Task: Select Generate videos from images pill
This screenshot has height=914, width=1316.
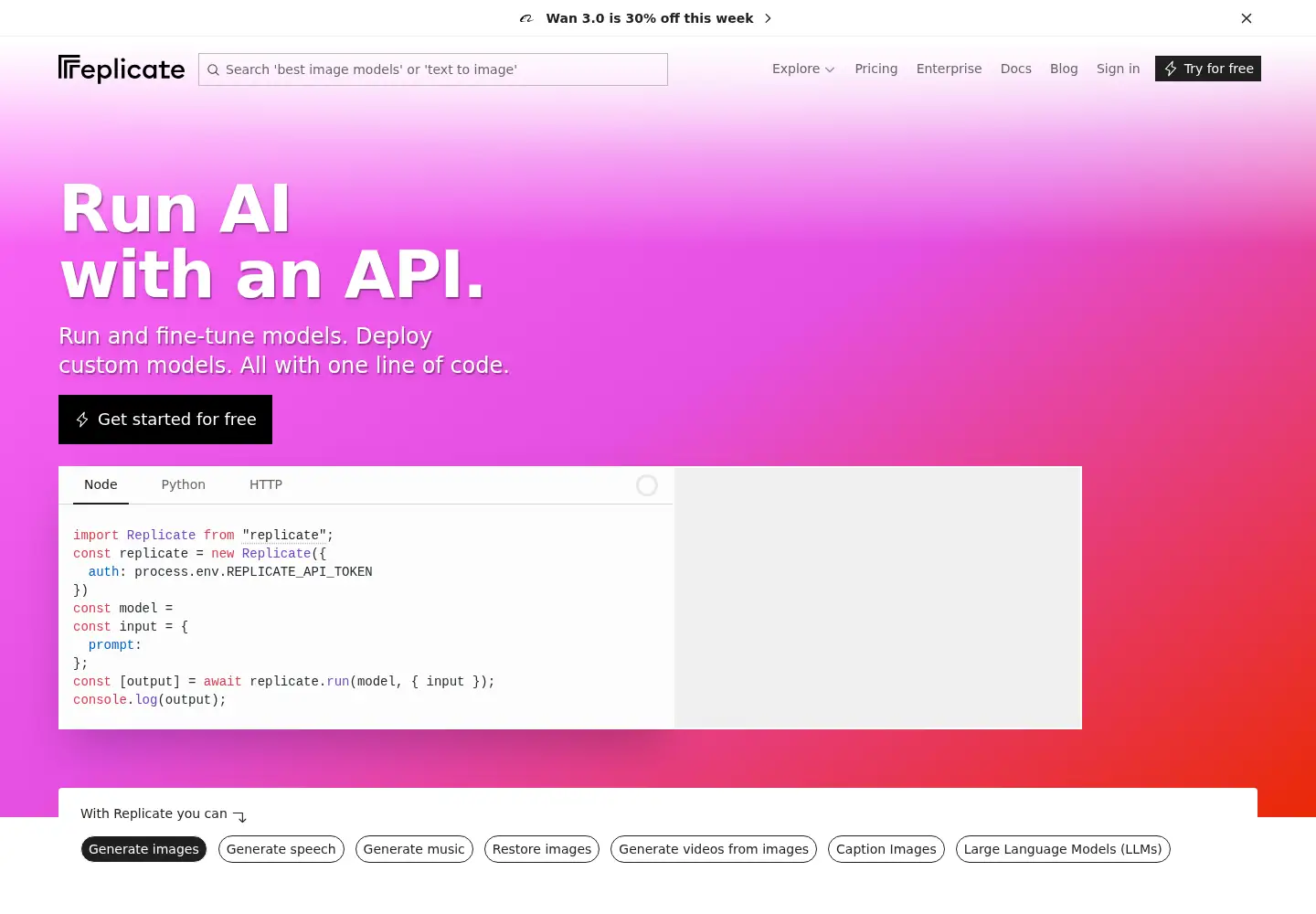Action: click(714, 849)
